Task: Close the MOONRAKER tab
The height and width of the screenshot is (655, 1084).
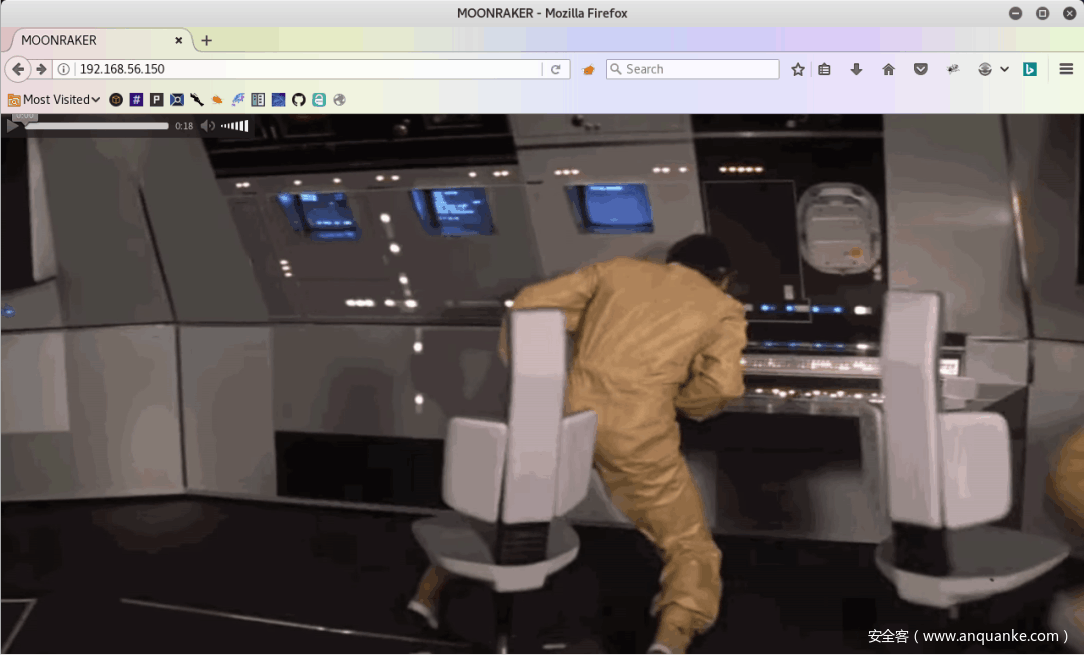Action: point(180,40)
